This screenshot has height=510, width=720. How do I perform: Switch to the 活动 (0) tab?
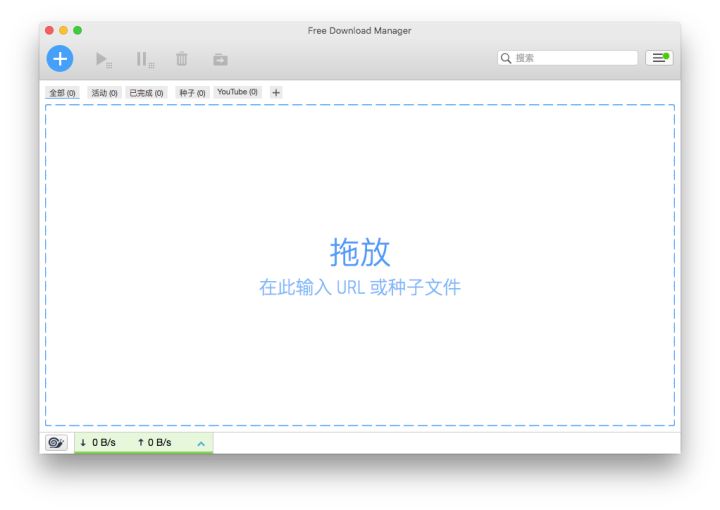tap(104, 93)
